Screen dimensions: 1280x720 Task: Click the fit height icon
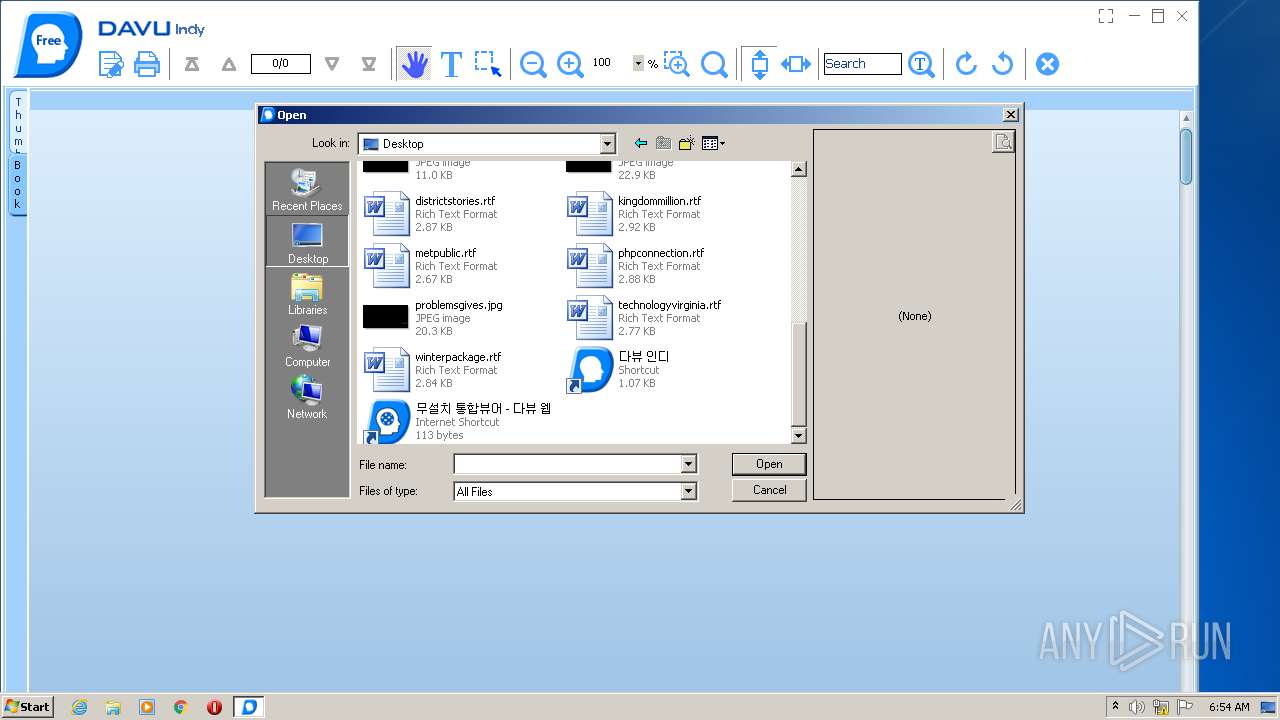coord(759,64)
